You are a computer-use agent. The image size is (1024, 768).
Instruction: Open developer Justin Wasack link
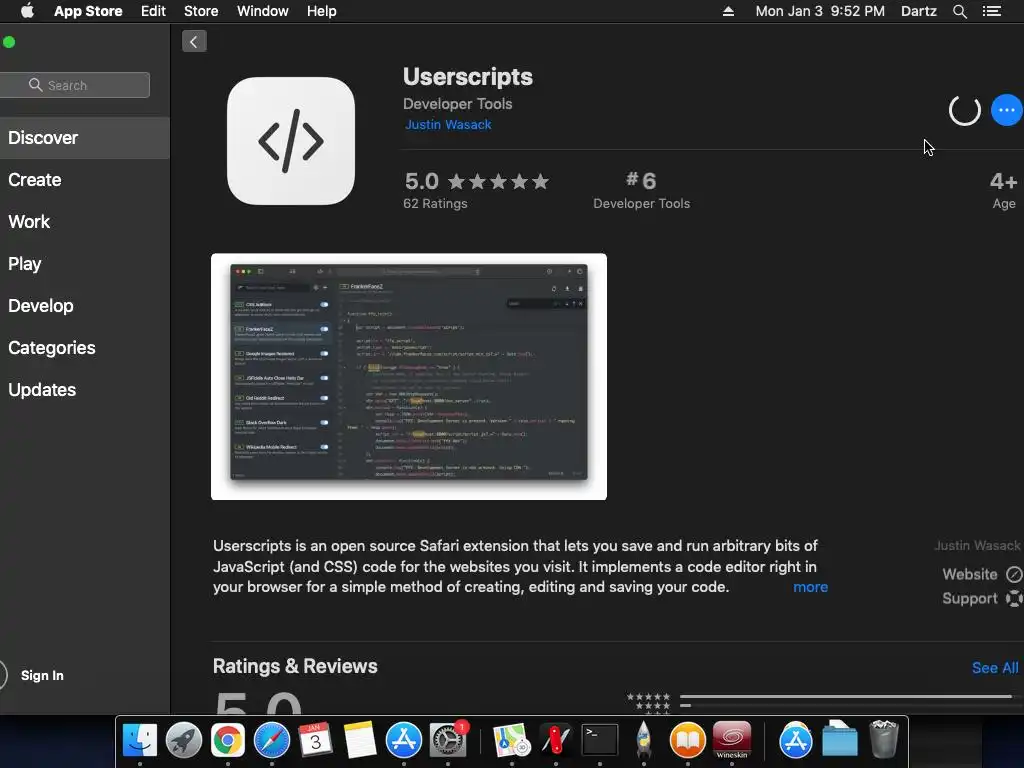[x=448, y=125]
